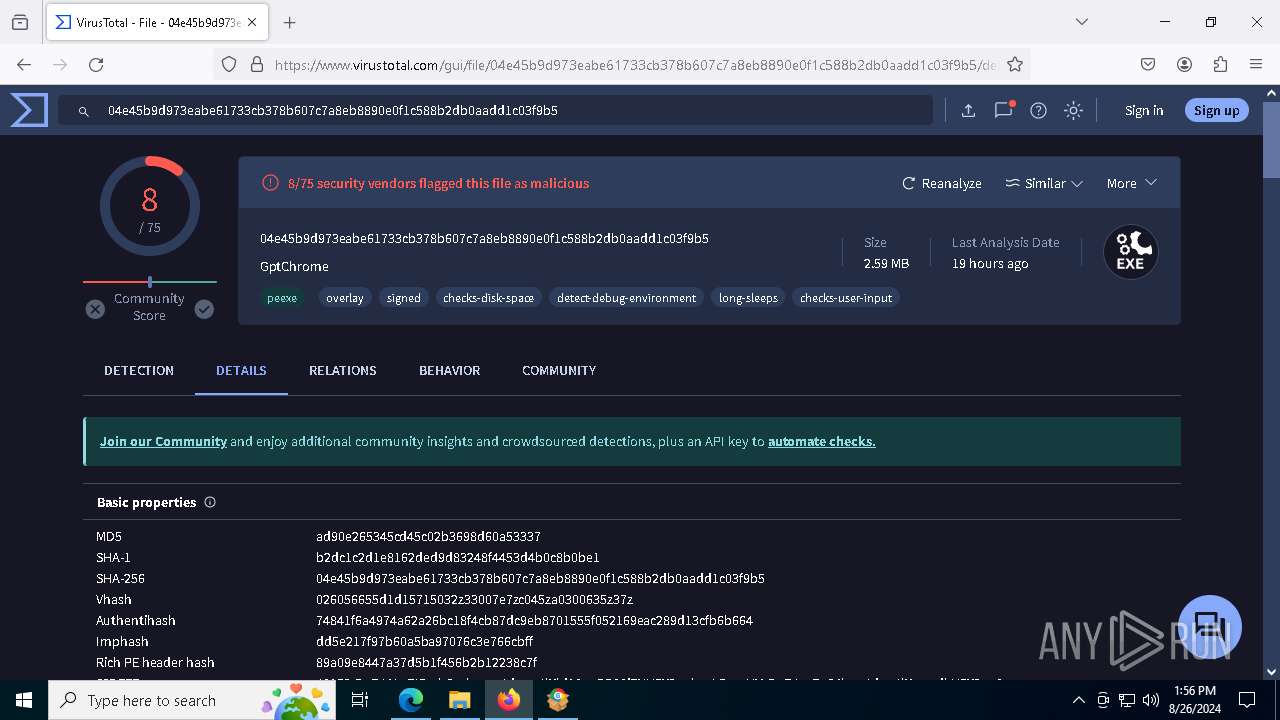Select the DETAILS tab

click(x=241, y=370)
